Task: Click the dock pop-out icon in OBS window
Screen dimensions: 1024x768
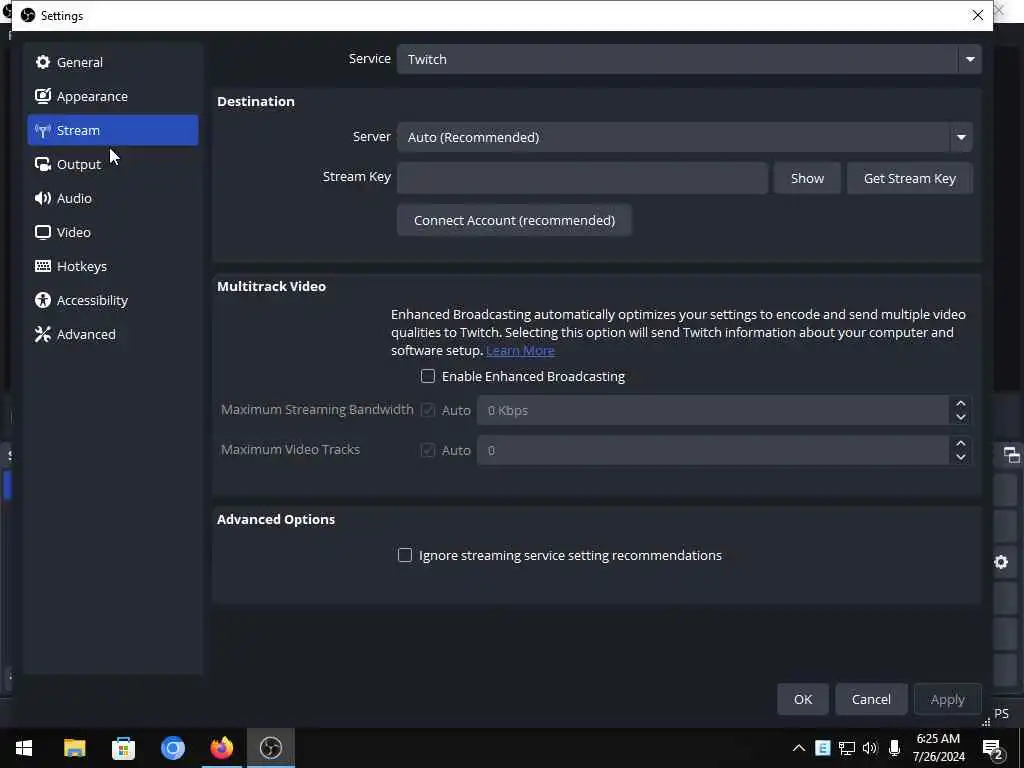Action: [x=1011, y=455]
